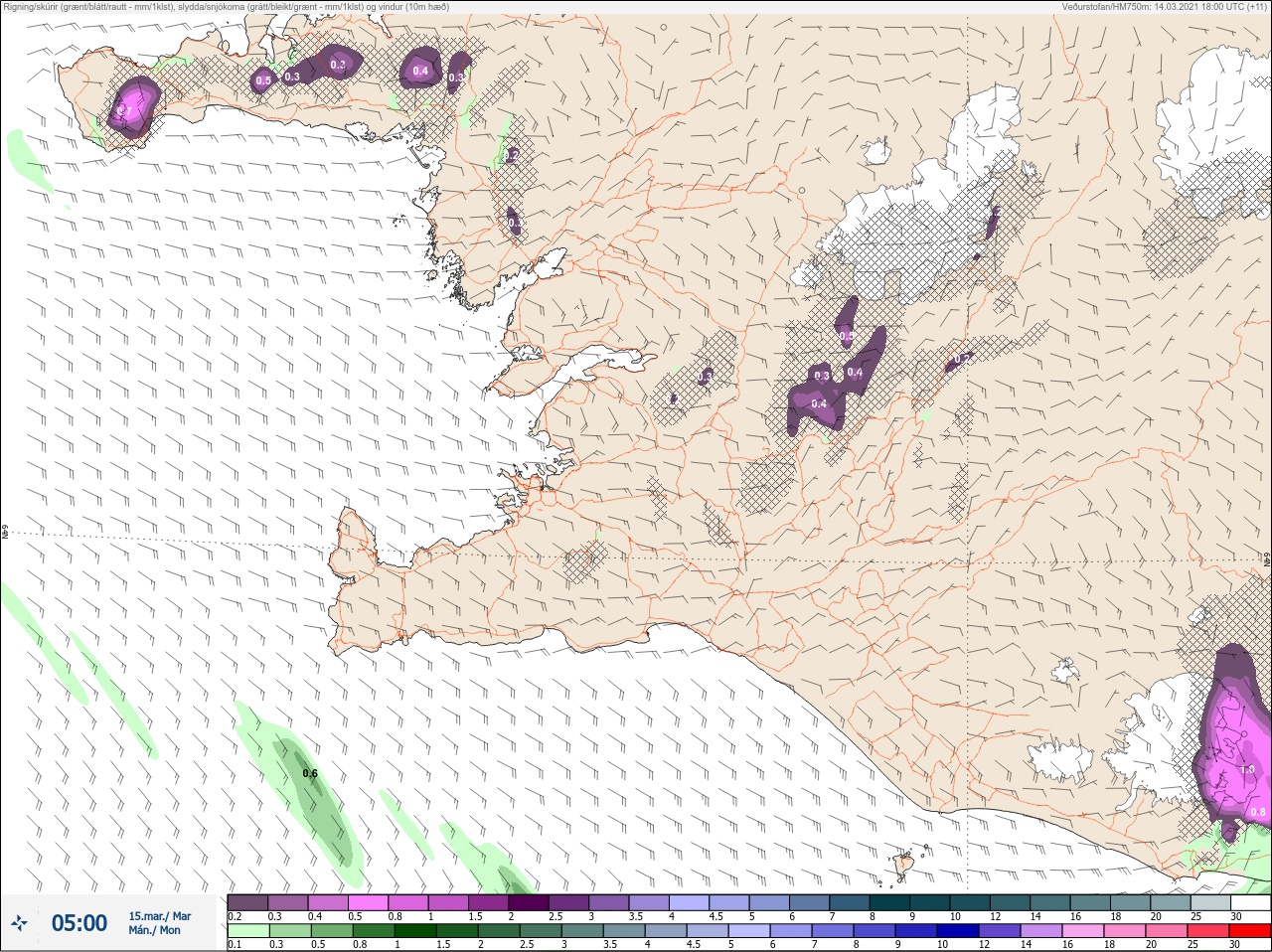
Task: Click the rain legend swatch between 25 and 30
Action: point(1208,931)
